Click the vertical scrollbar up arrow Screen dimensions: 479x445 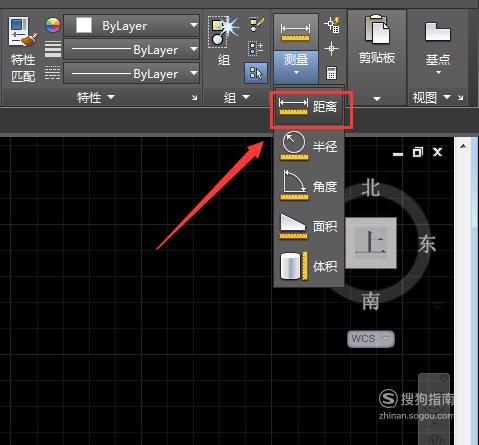(463, 146)
